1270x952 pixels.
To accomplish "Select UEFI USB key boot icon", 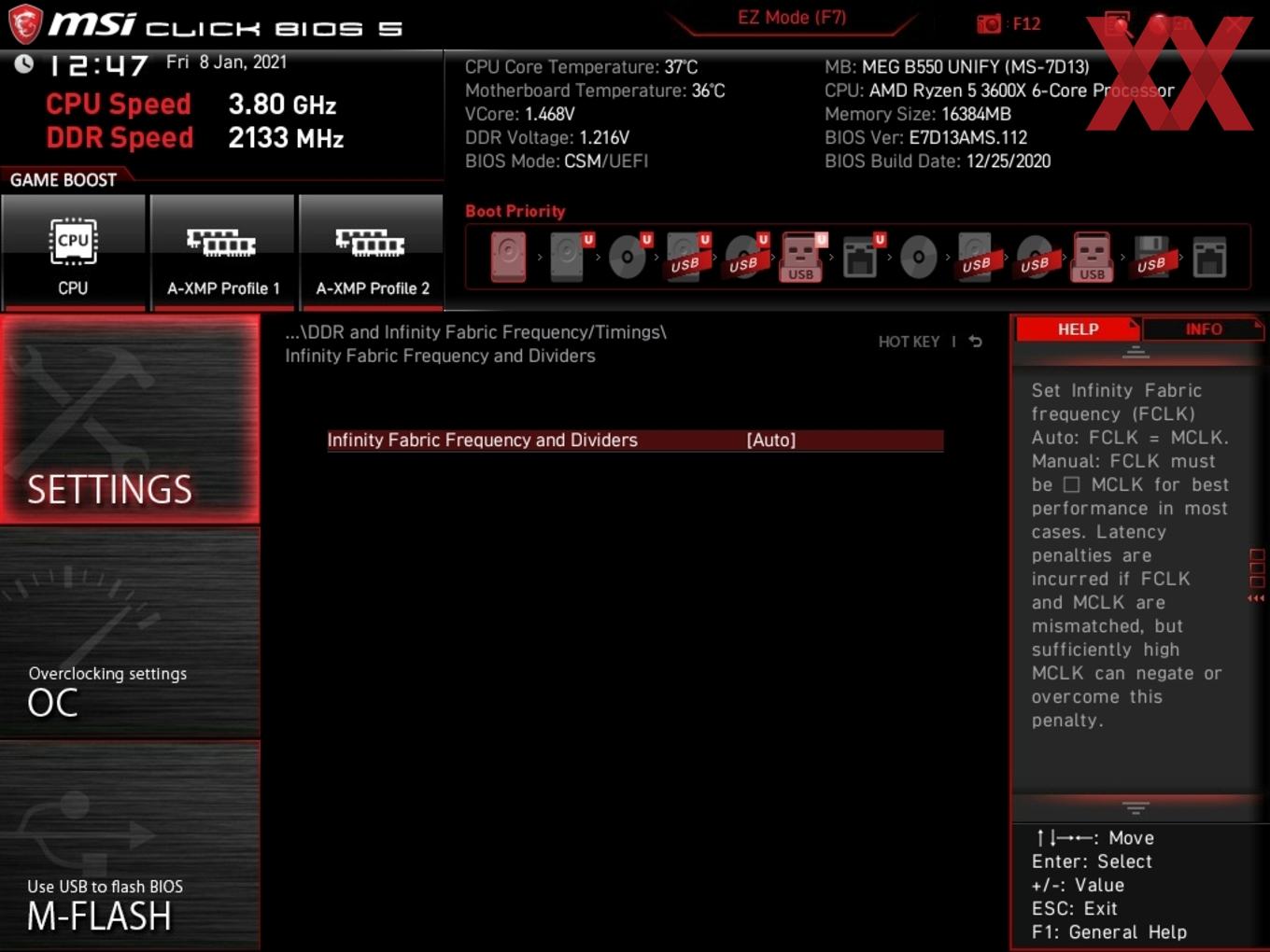I will pos(802,257).
